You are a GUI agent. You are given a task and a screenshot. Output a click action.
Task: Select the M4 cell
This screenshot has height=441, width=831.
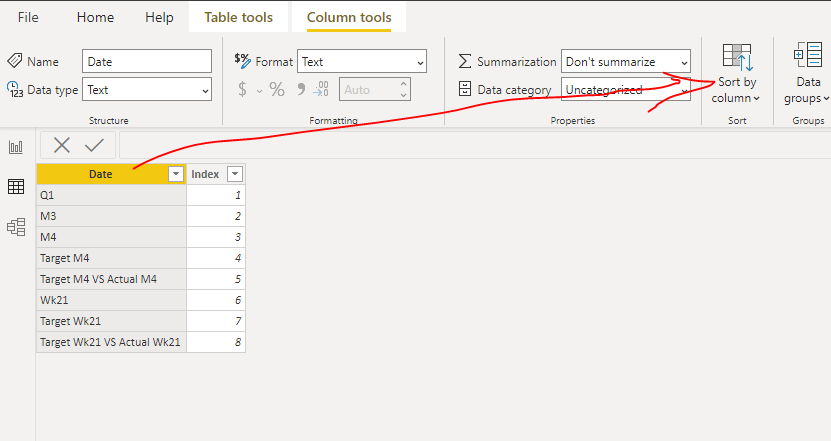(x=111, y=237)
